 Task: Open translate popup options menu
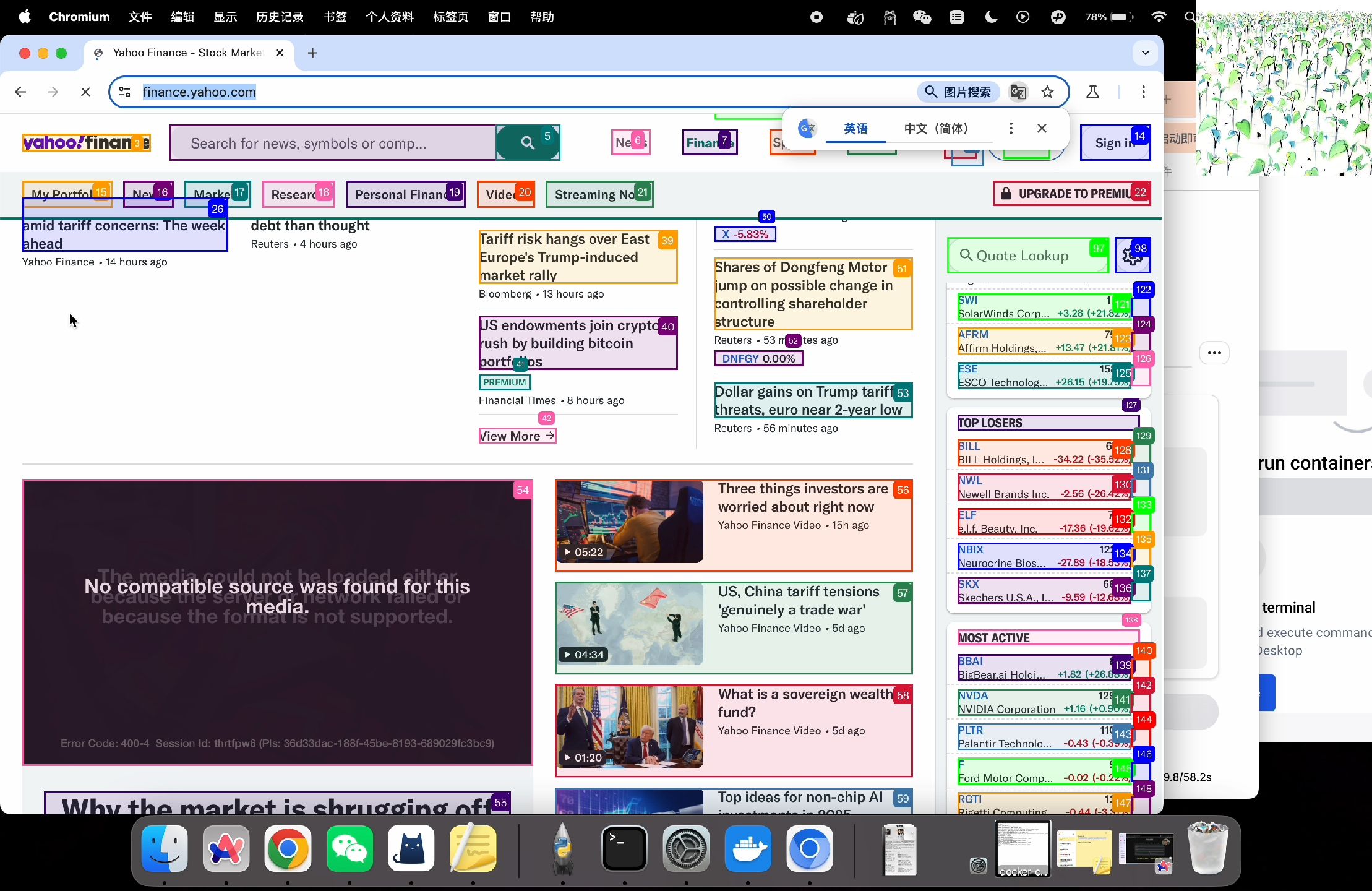1011,129
